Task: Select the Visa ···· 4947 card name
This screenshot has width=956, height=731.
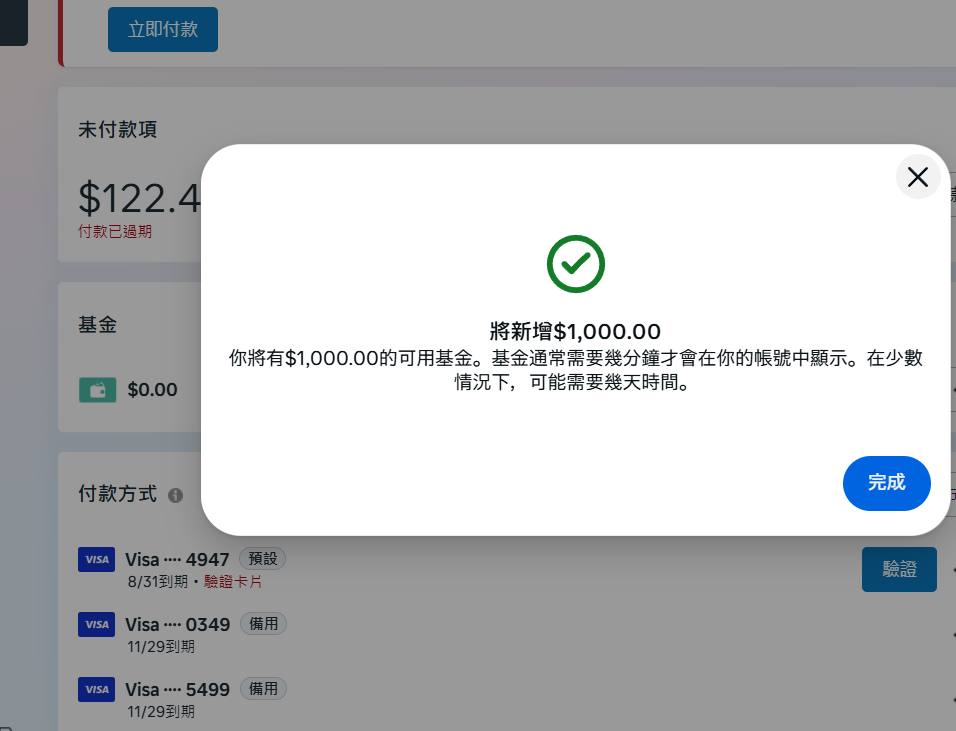Action: 177,560
